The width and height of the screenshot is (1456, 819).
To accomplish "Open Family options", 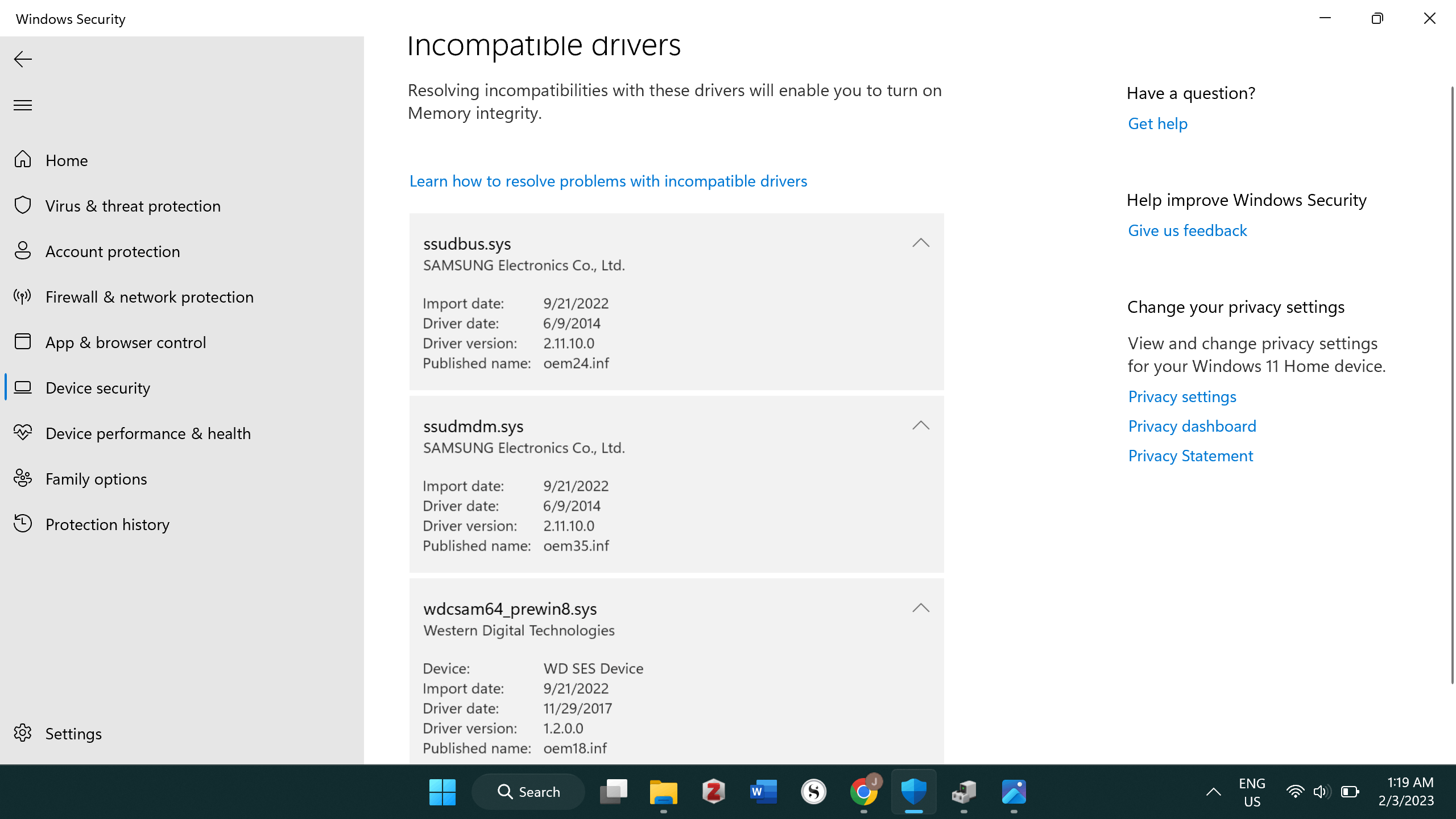I will 96,479.
